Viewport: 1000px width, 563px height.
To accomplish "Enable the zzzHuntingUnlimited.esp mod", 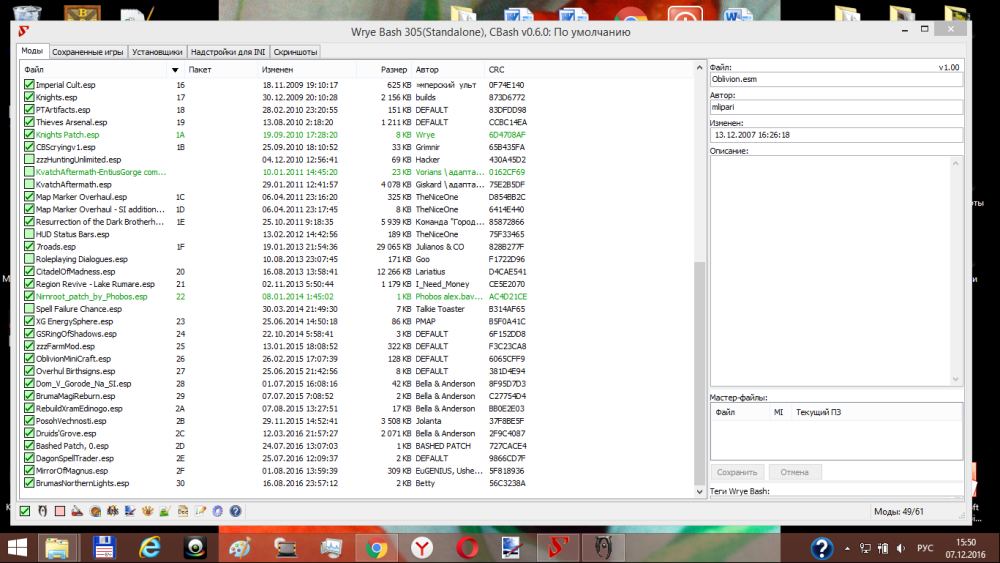I will [29, 159].
